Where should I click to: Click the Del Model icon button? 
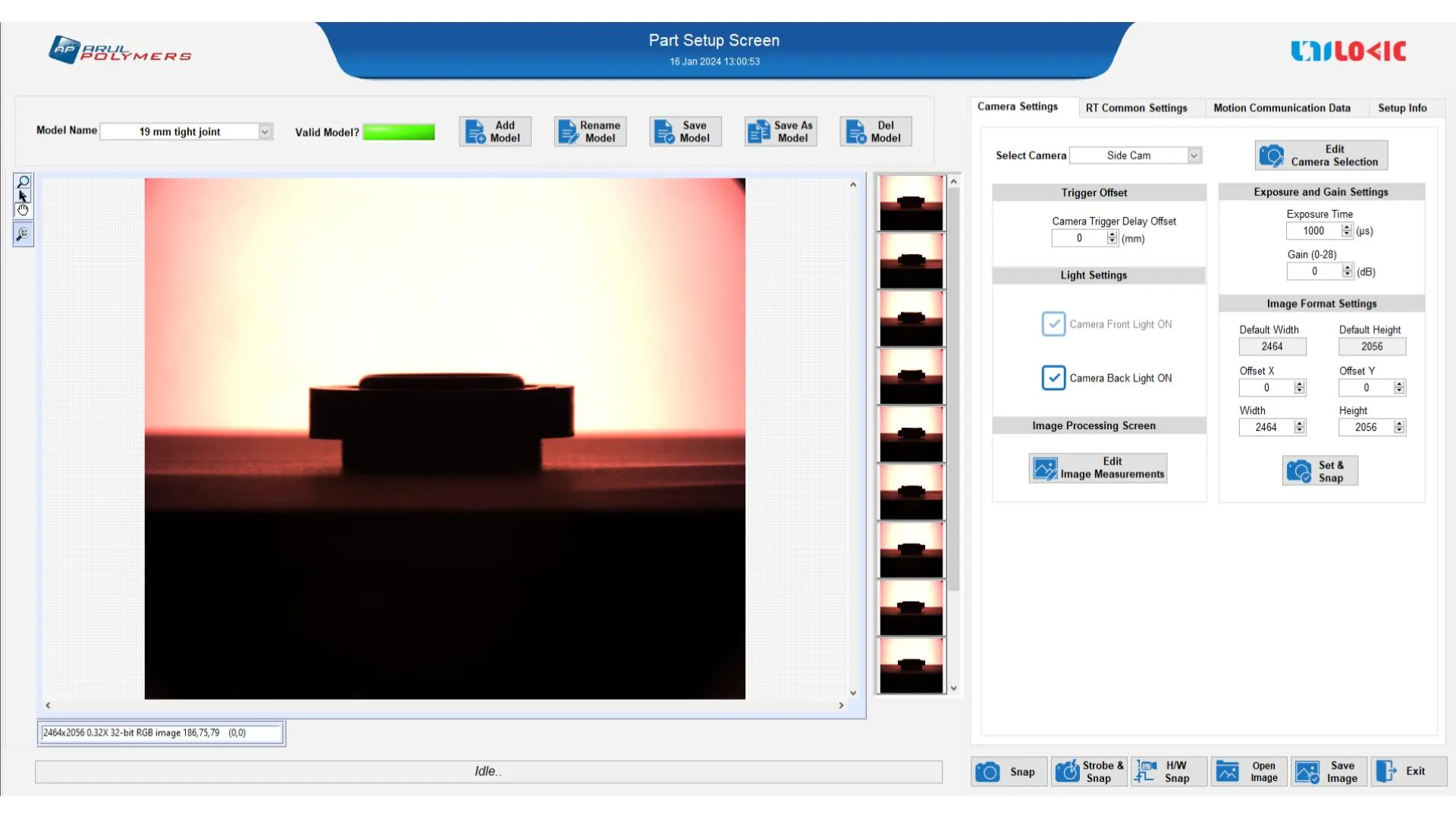(x=875, y=132)
